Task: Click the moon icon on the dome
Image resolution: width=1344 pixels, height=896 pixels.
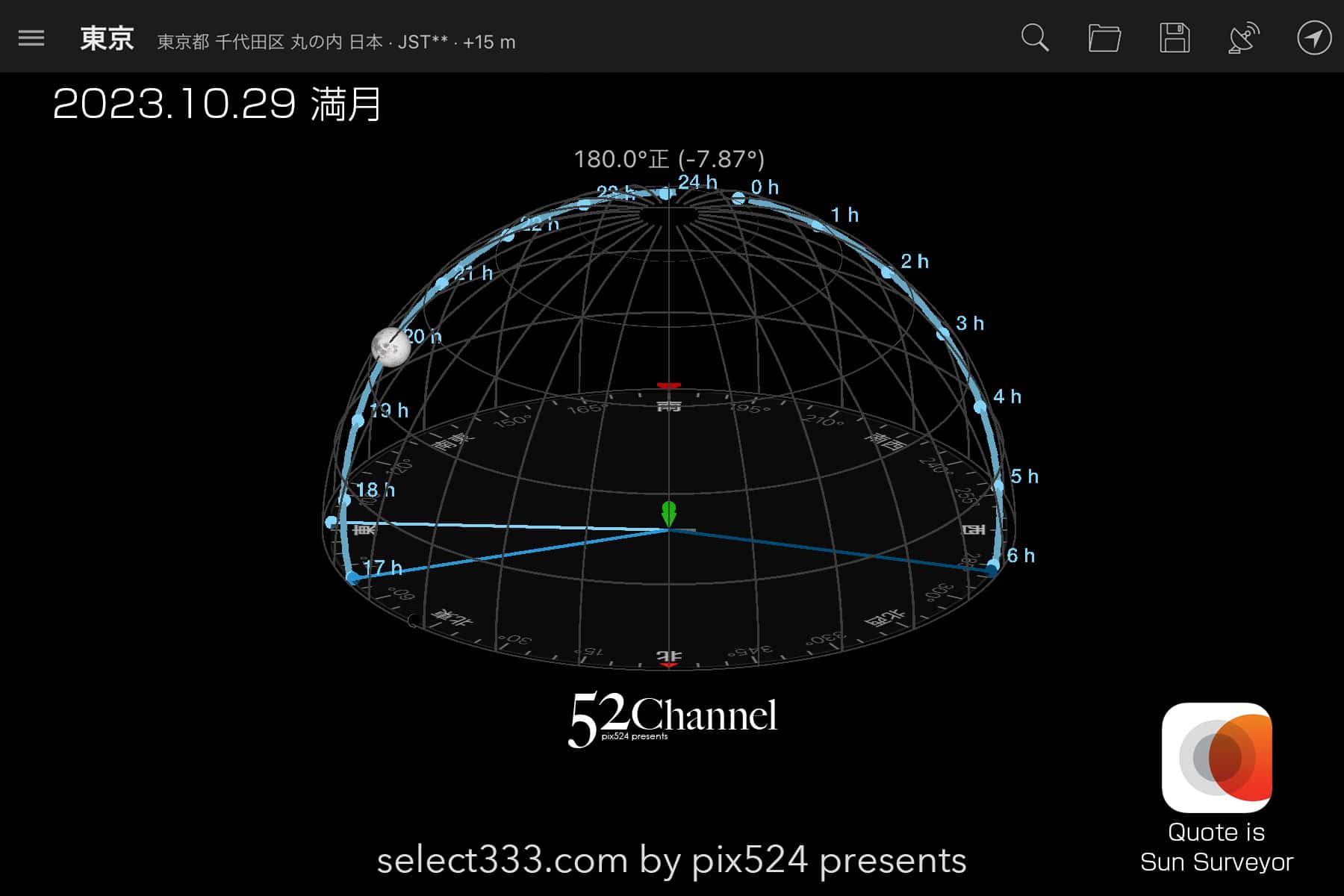Action: (391, 346)
